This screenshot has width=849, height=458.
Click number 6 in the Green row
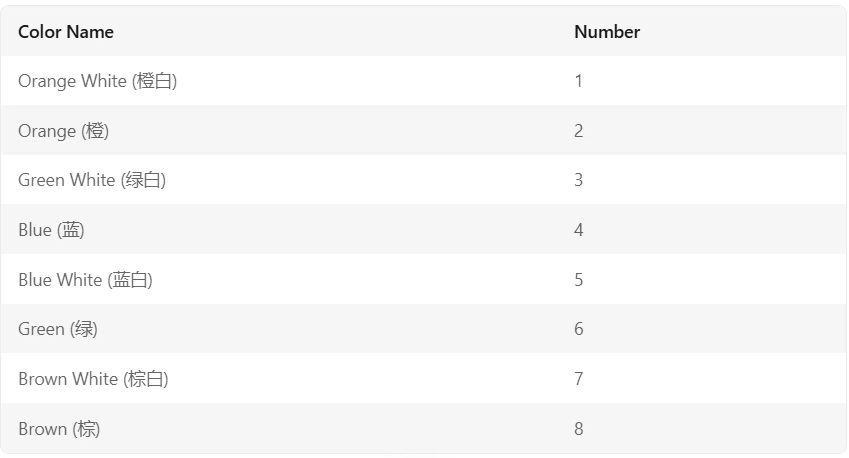click(x=578, y=329)
